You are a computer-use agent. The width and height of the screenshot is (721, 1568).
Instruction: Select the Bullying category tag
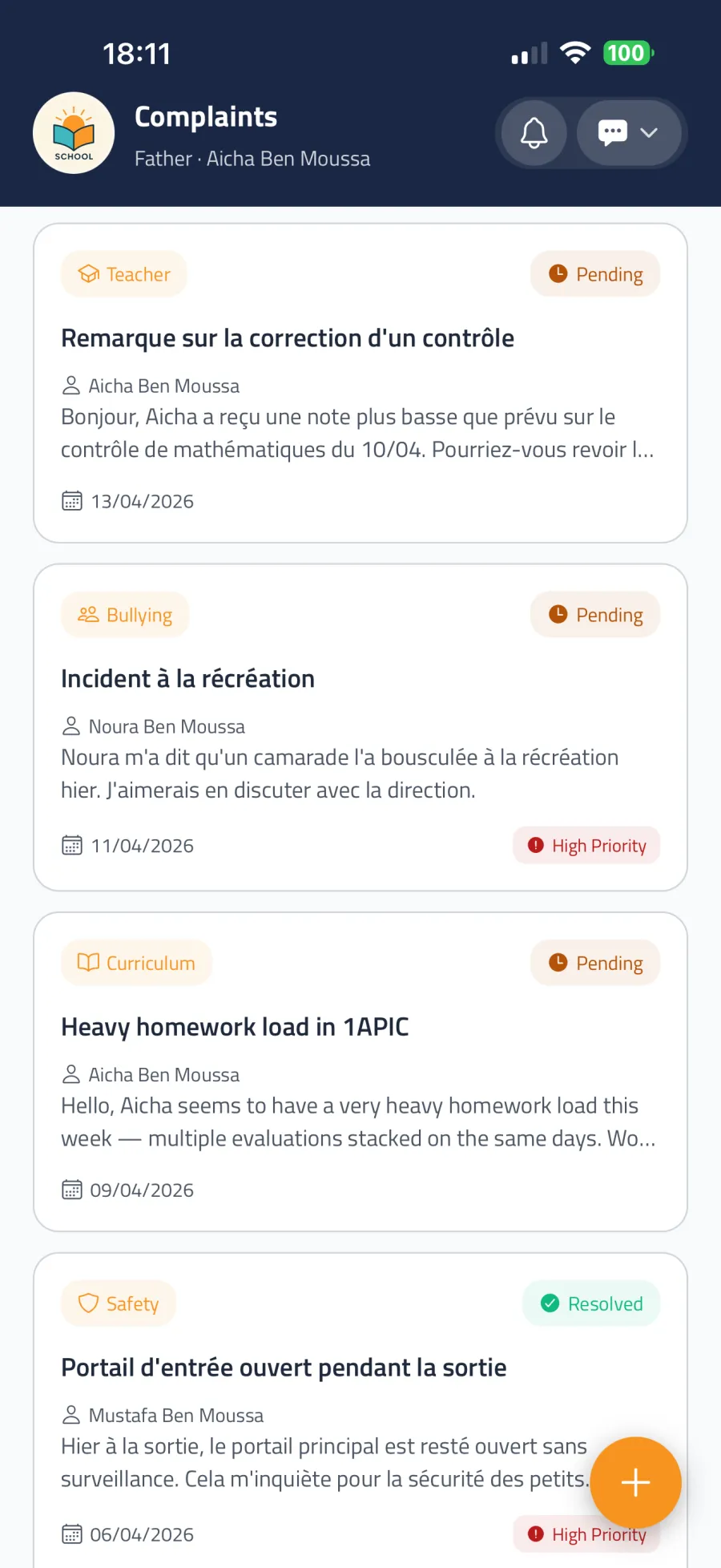125,615
